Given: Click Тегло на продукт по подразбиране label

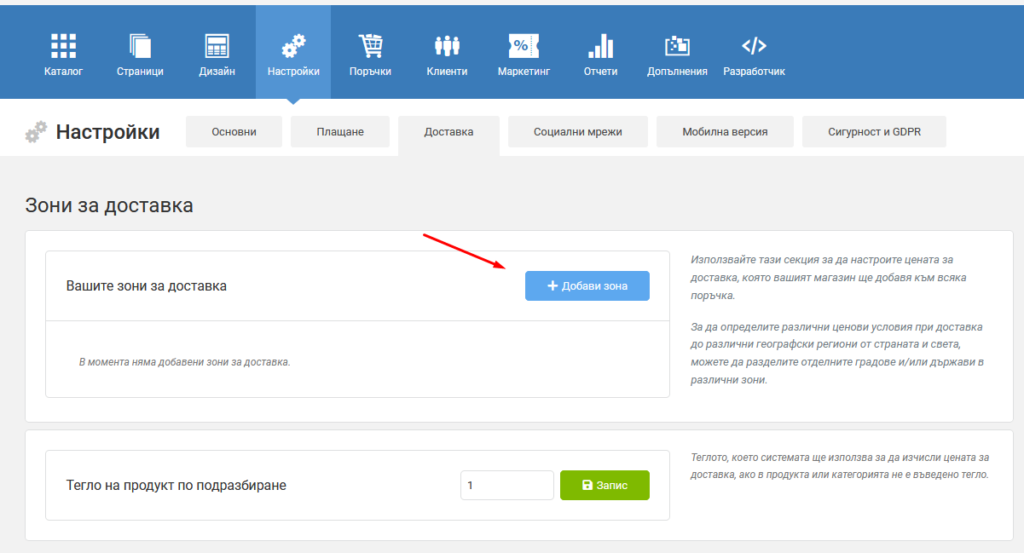Looking at the screenshot, I should [x=176, y=485].
